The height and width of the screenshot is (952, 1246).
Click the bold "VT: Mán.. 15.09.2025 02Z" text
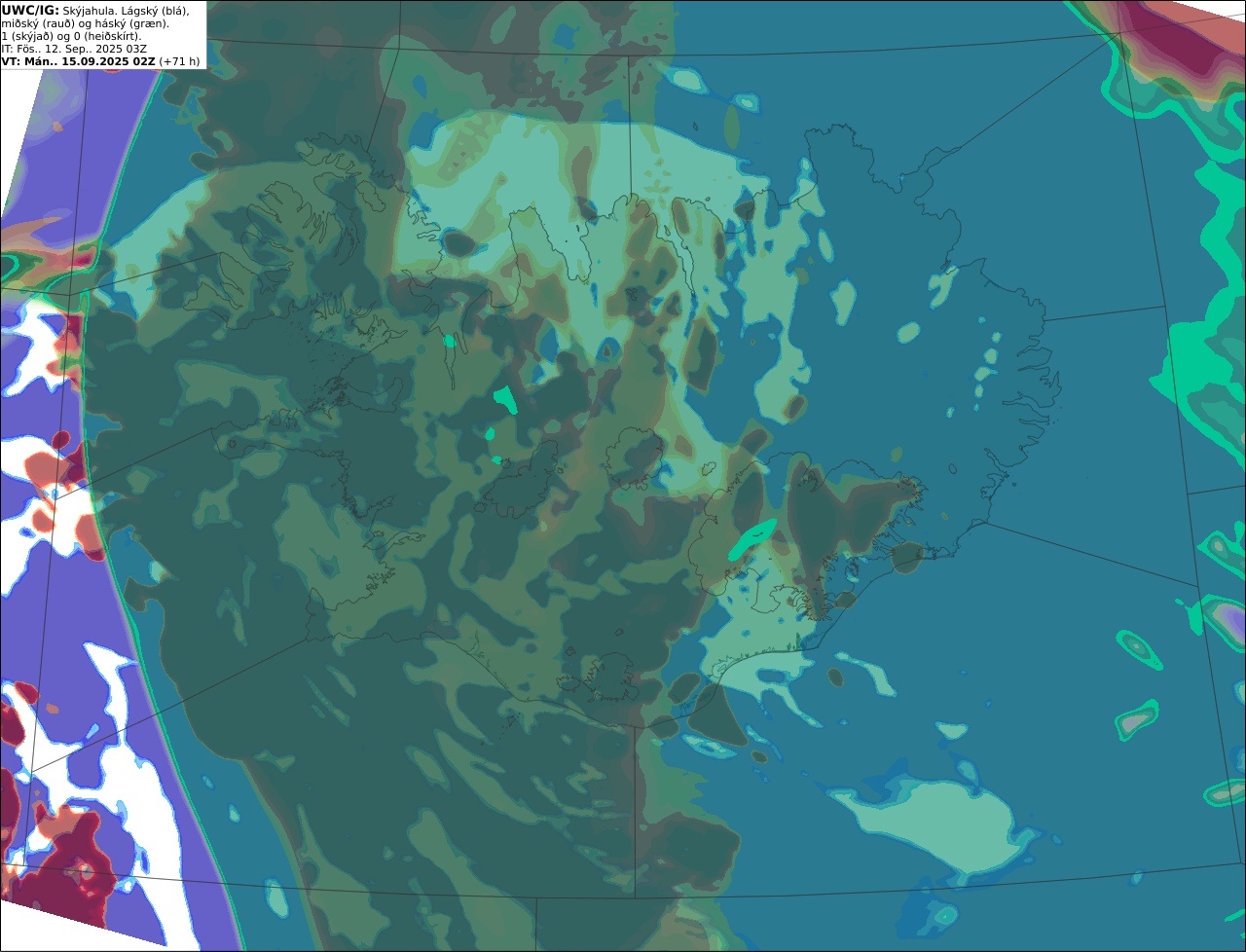coord(78,61)
